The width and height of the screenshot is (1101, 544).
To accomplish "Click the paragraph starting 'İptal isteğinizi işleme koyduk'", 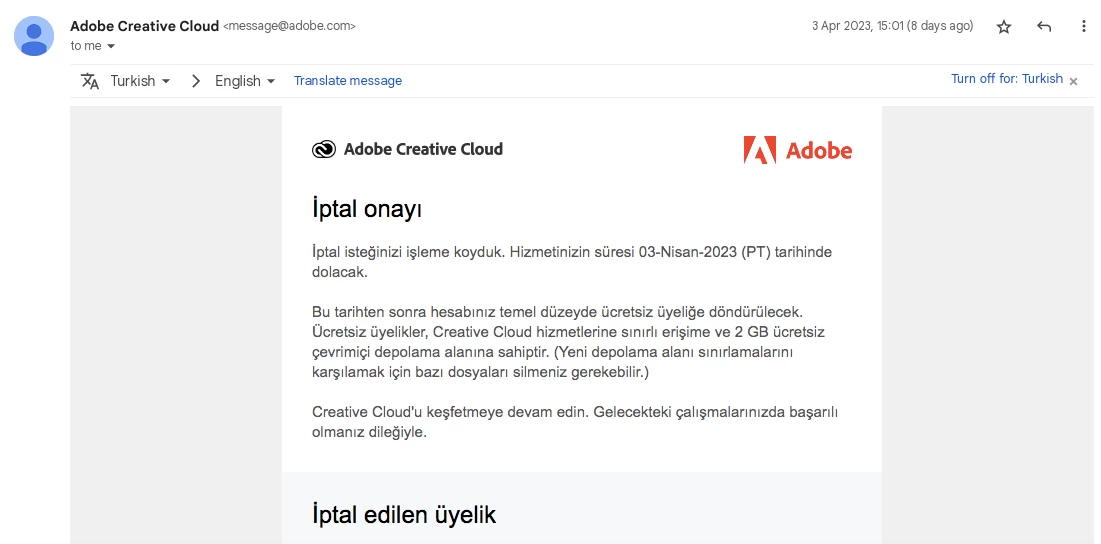I will 572,262.
